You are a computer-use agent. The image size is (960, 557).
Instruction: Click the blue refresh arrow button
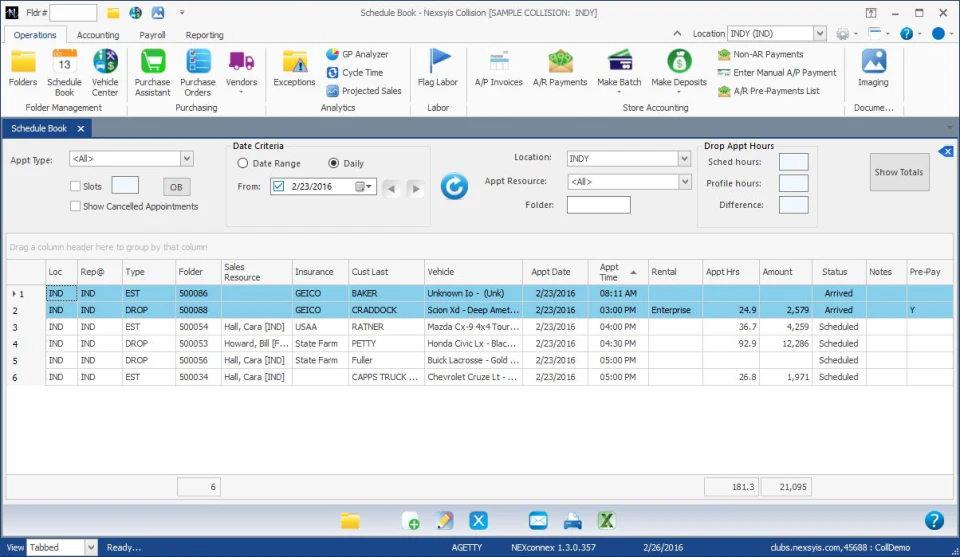pyautogui.click(x=454, y=186)
